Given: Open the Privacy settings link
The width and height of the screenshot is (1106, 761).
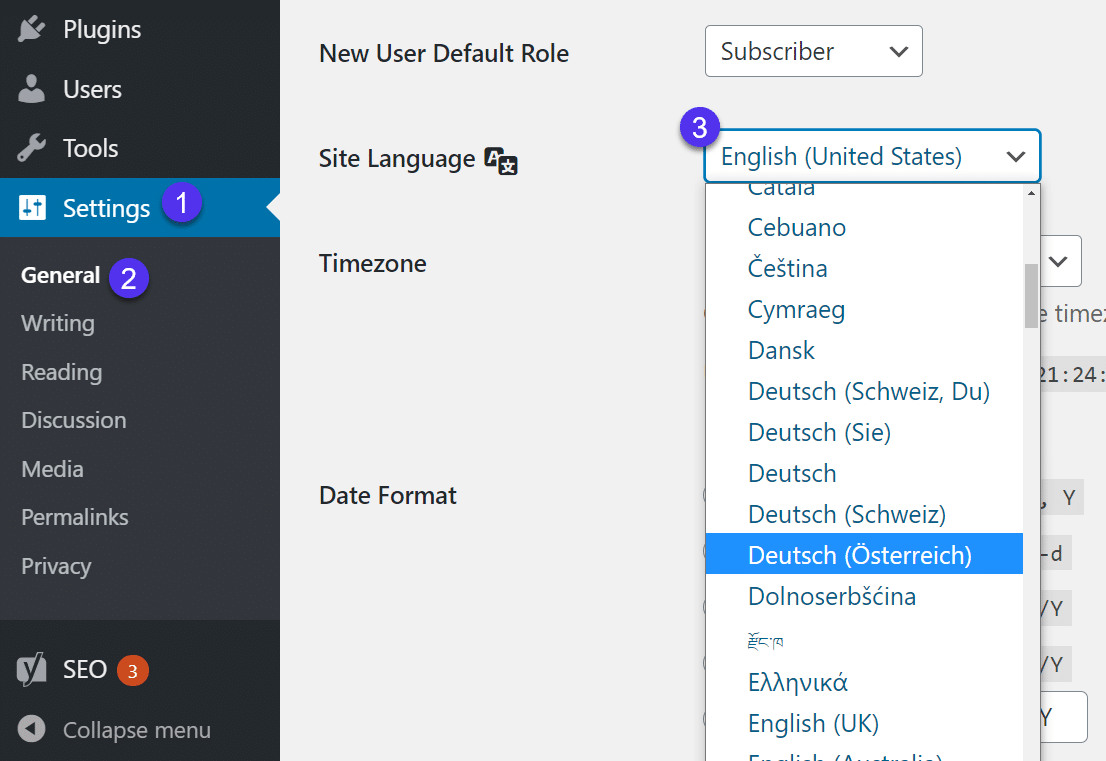Looking at the screenshot, I should click(x=55, y=566).
